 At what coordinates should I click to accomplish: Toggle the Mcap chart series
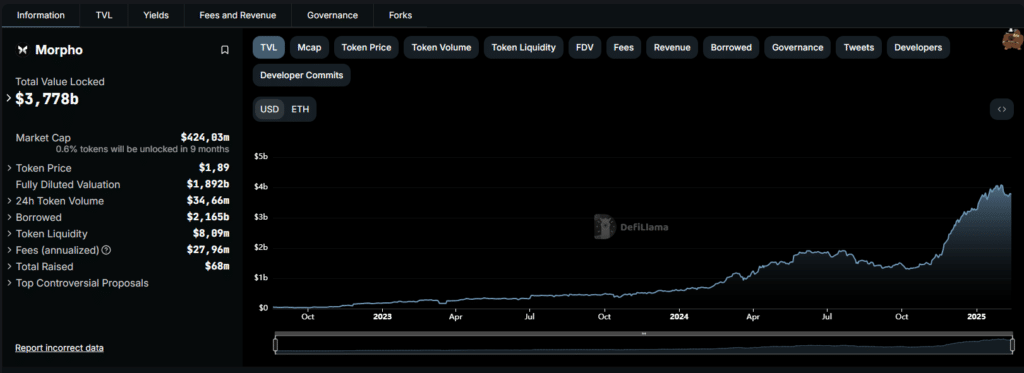(309, 48)
